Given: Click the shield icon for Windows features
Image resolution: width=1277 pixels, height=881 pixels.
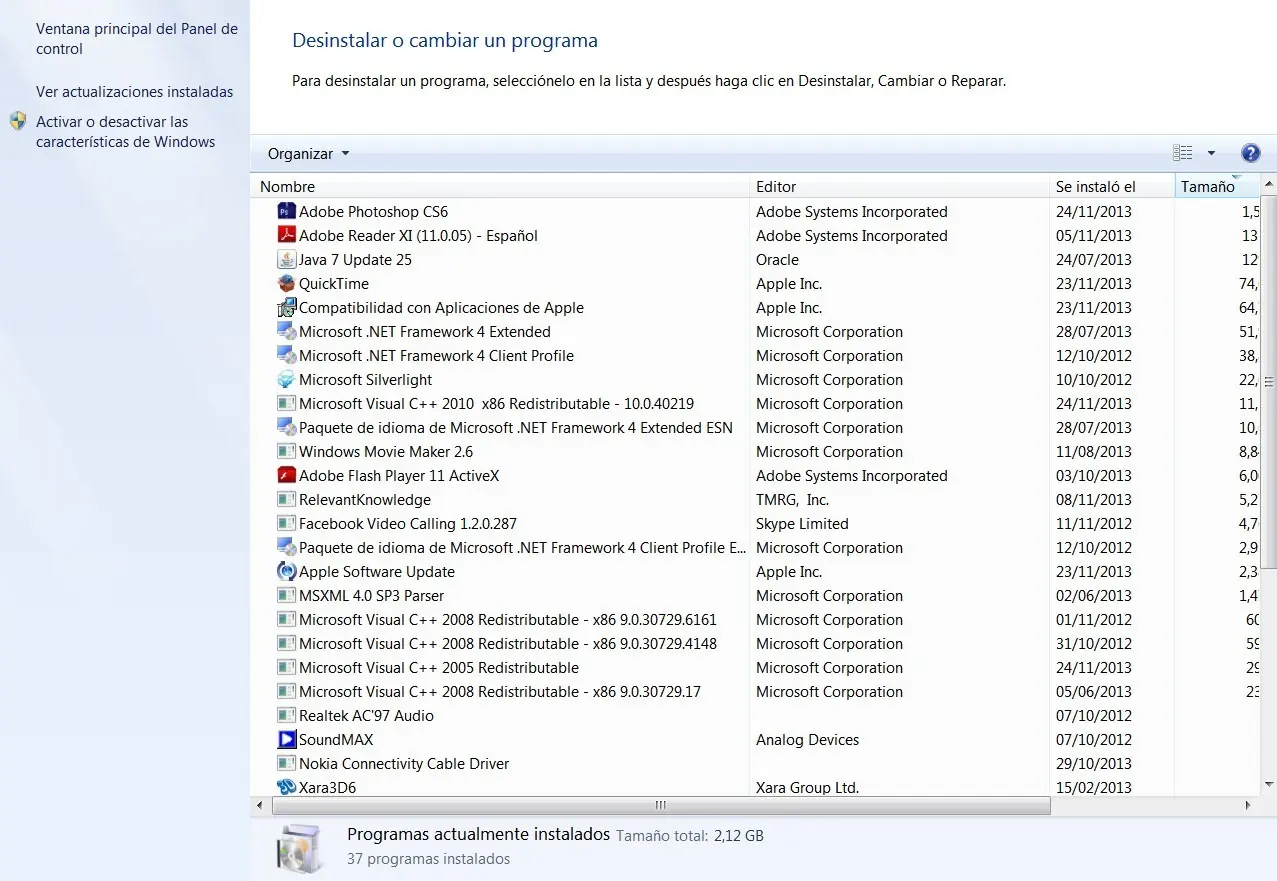Looking at the screenshot, I should 18,122.
